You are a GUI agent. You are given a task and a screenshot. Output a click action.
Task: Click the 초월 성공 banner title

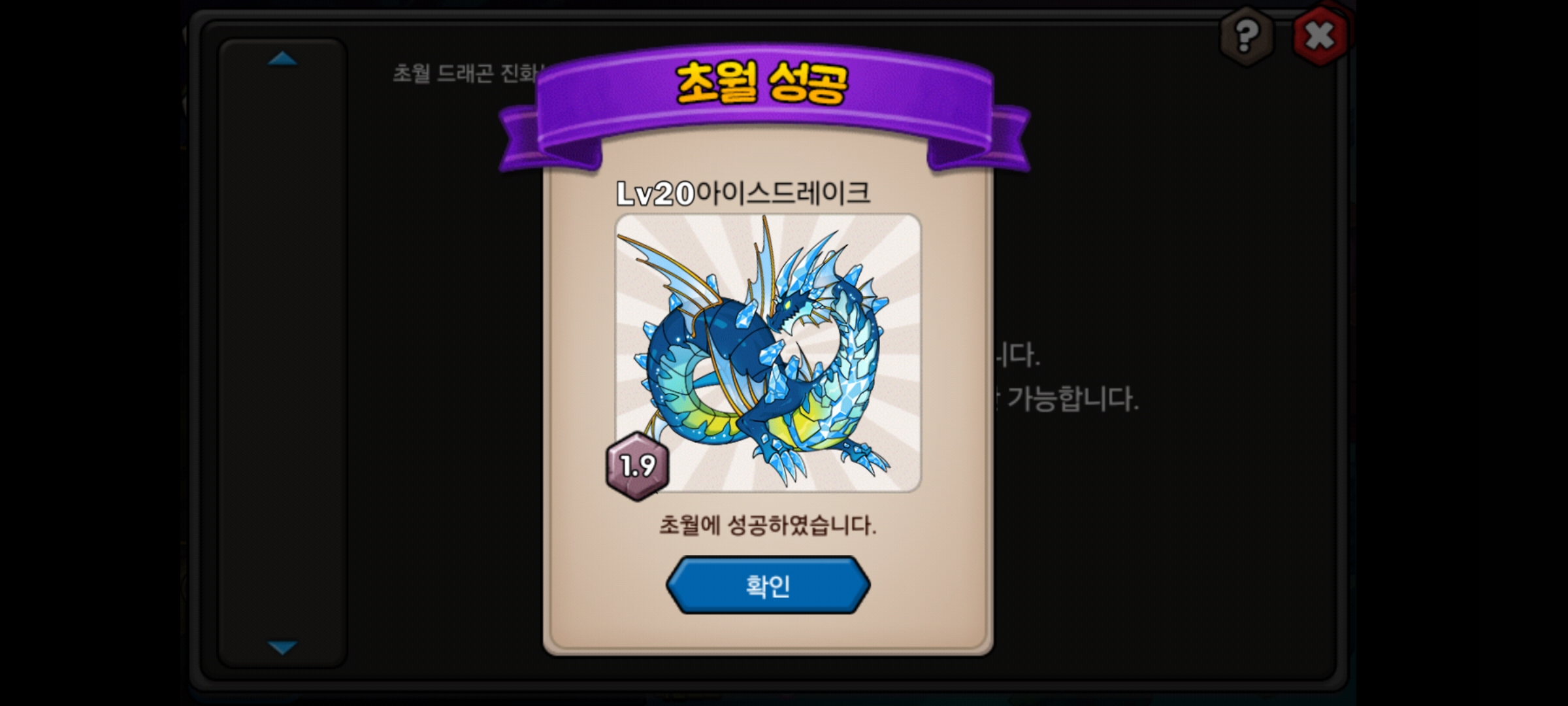point(762,84)
